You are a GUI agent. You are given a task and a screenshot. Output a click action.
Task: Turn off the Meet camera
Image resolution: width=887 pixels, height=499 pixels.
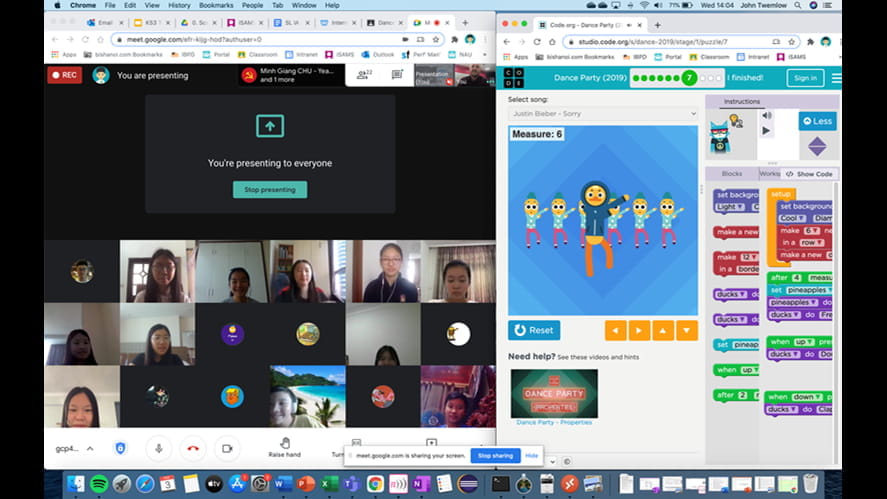pos(227,449)
